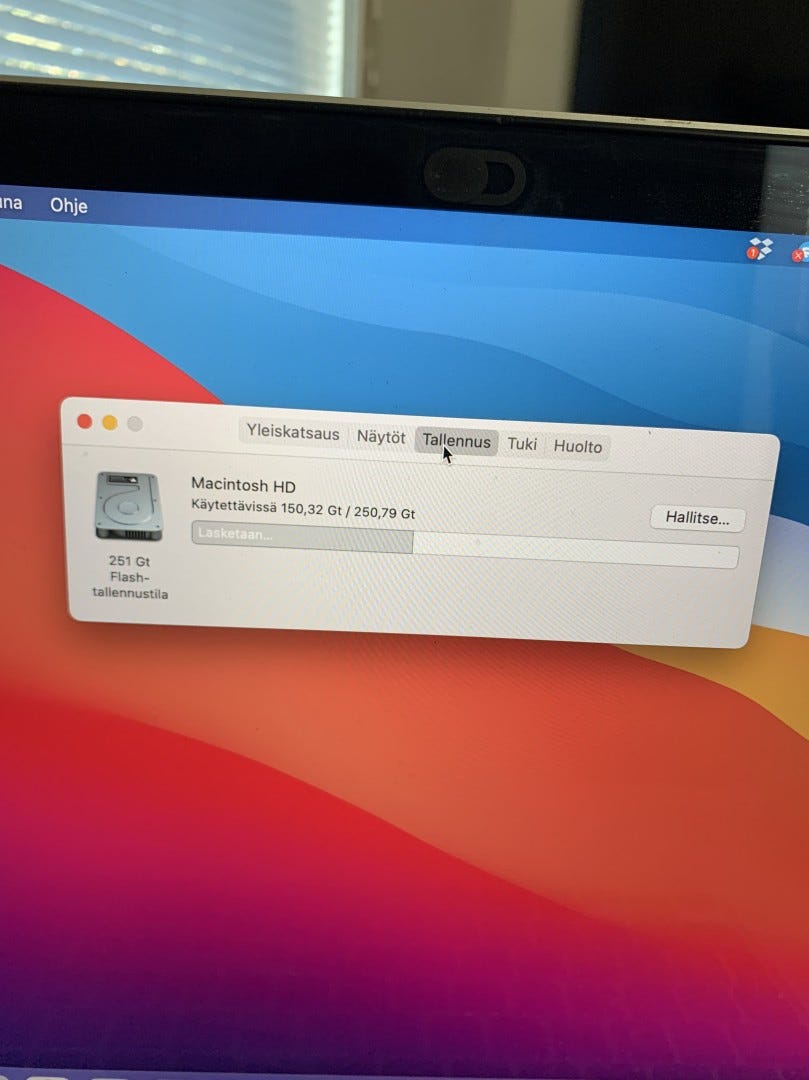This screenshot has width=809, height=1080.
Task: Open the Tuki tab
Action: click(522, 444)
